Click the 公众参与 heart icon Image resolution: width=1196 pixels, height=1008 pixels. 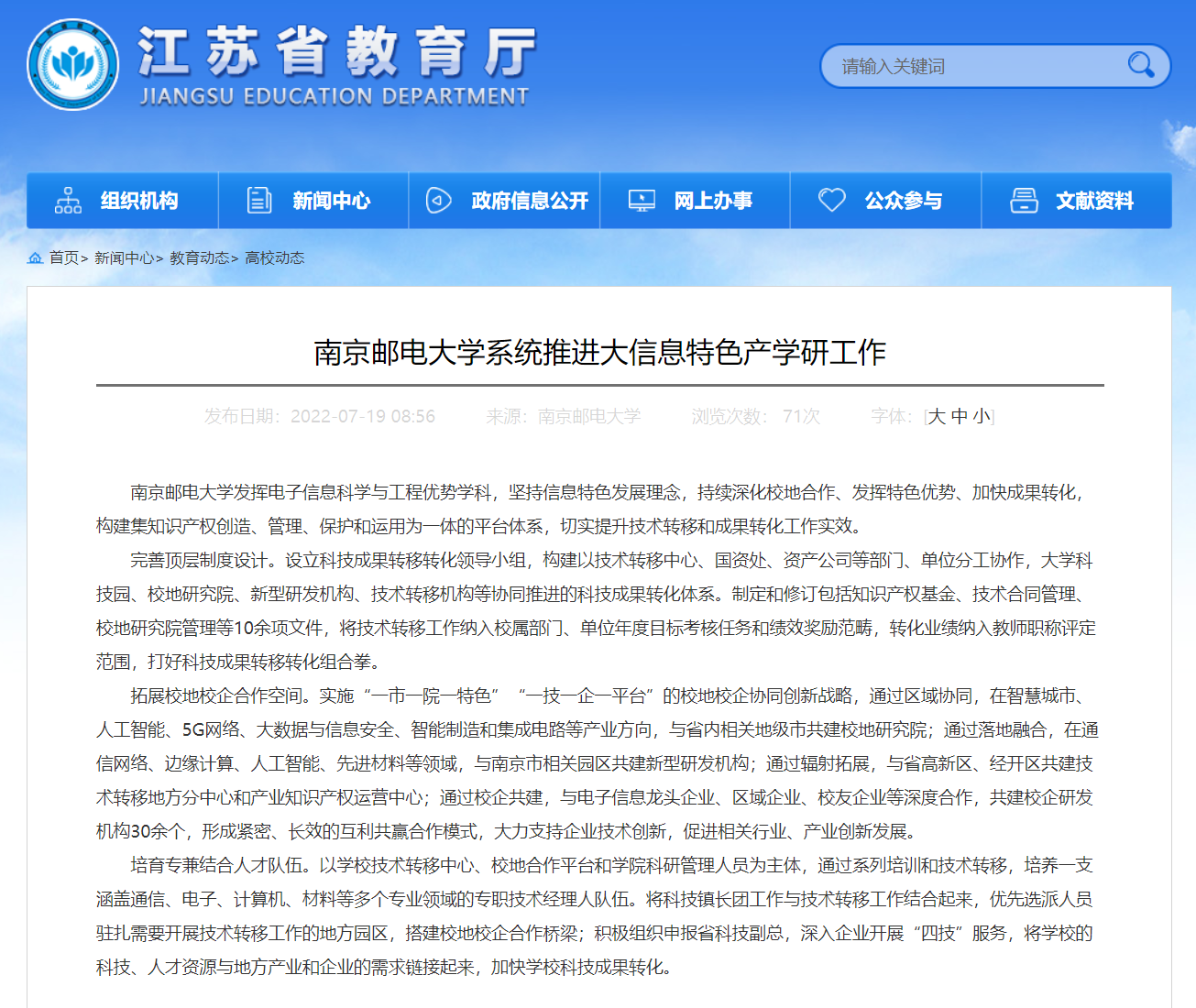tap(831, 201)
